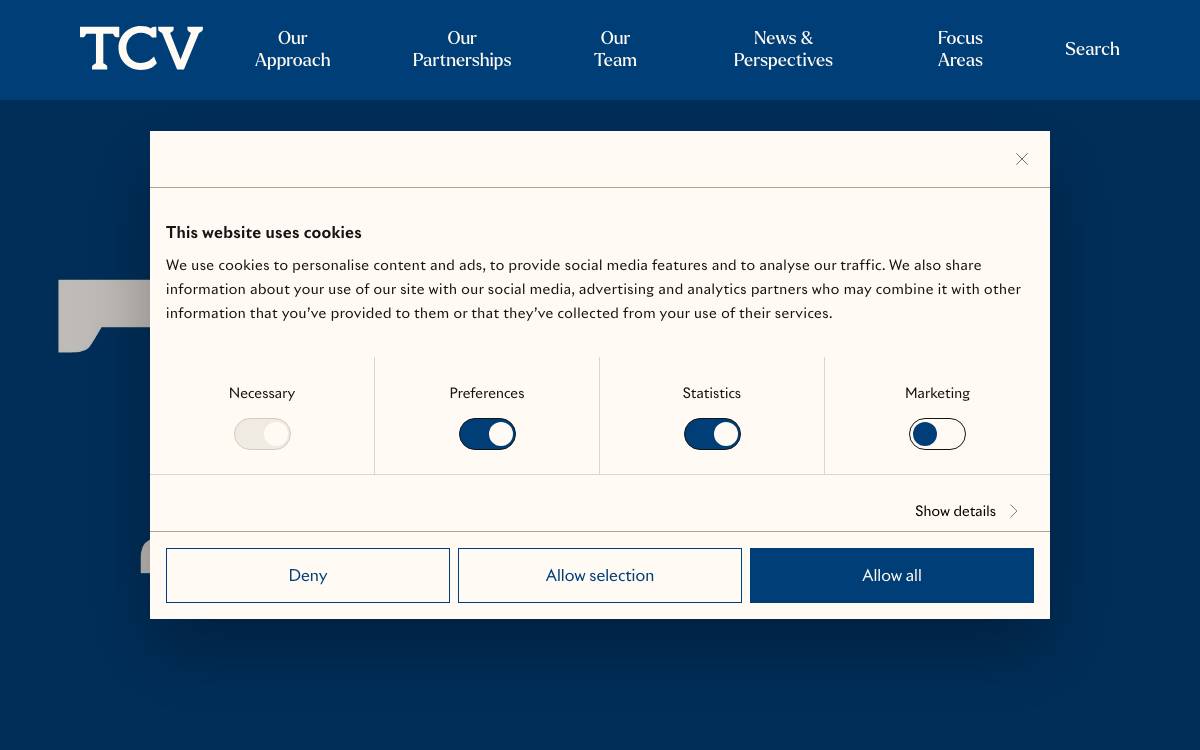Select the Focus Areas menu item

tap(960, 49)
